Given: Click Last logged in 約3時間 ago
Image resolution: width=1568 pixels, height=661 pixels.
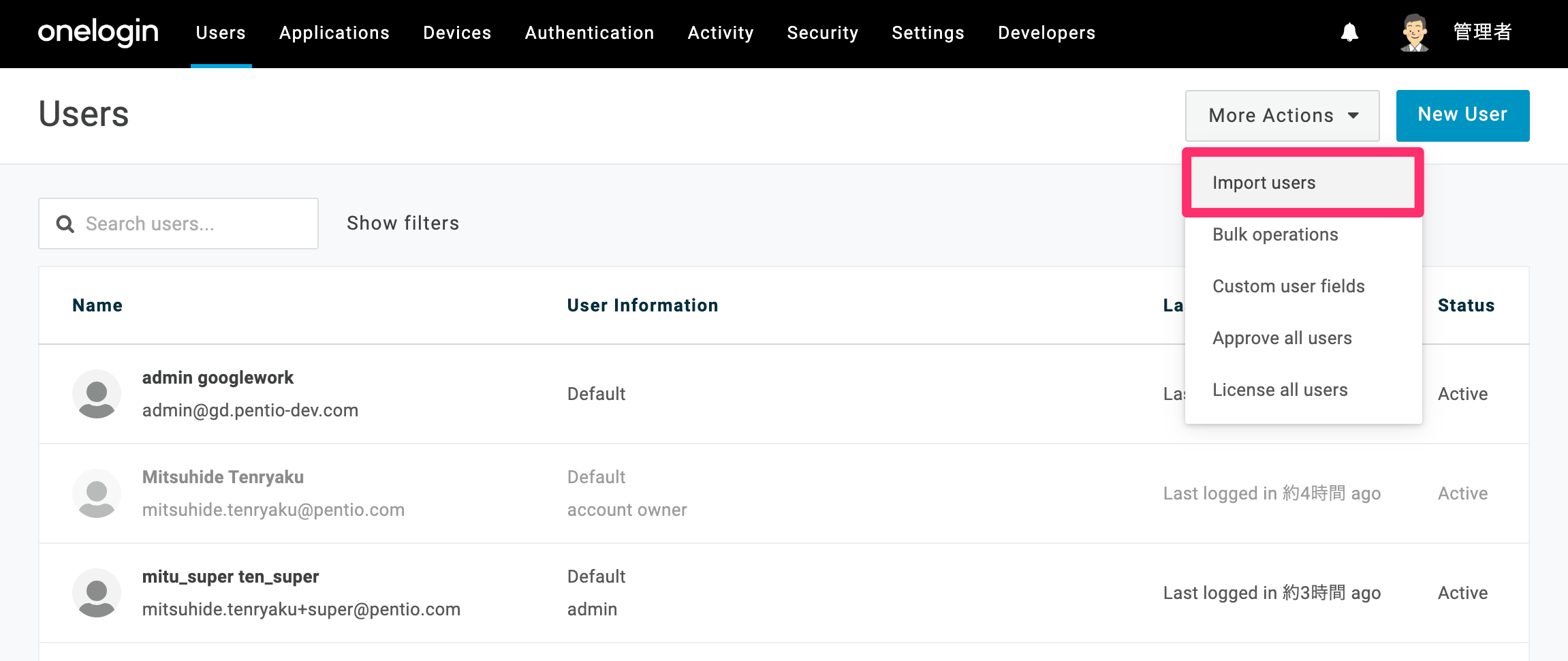Looking at the screenshot, I should 1272,593.
